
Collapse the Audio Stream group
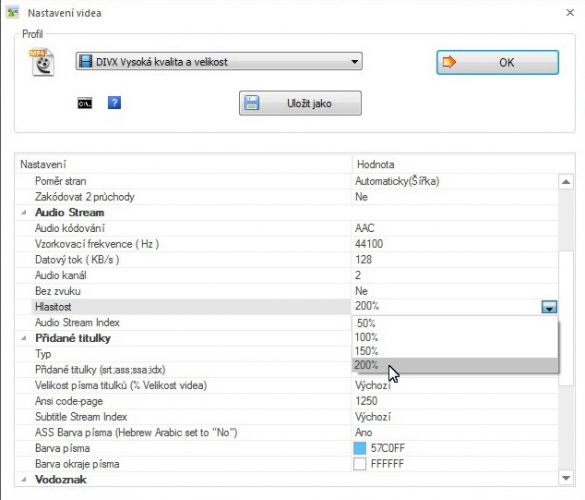coord(24,213)
